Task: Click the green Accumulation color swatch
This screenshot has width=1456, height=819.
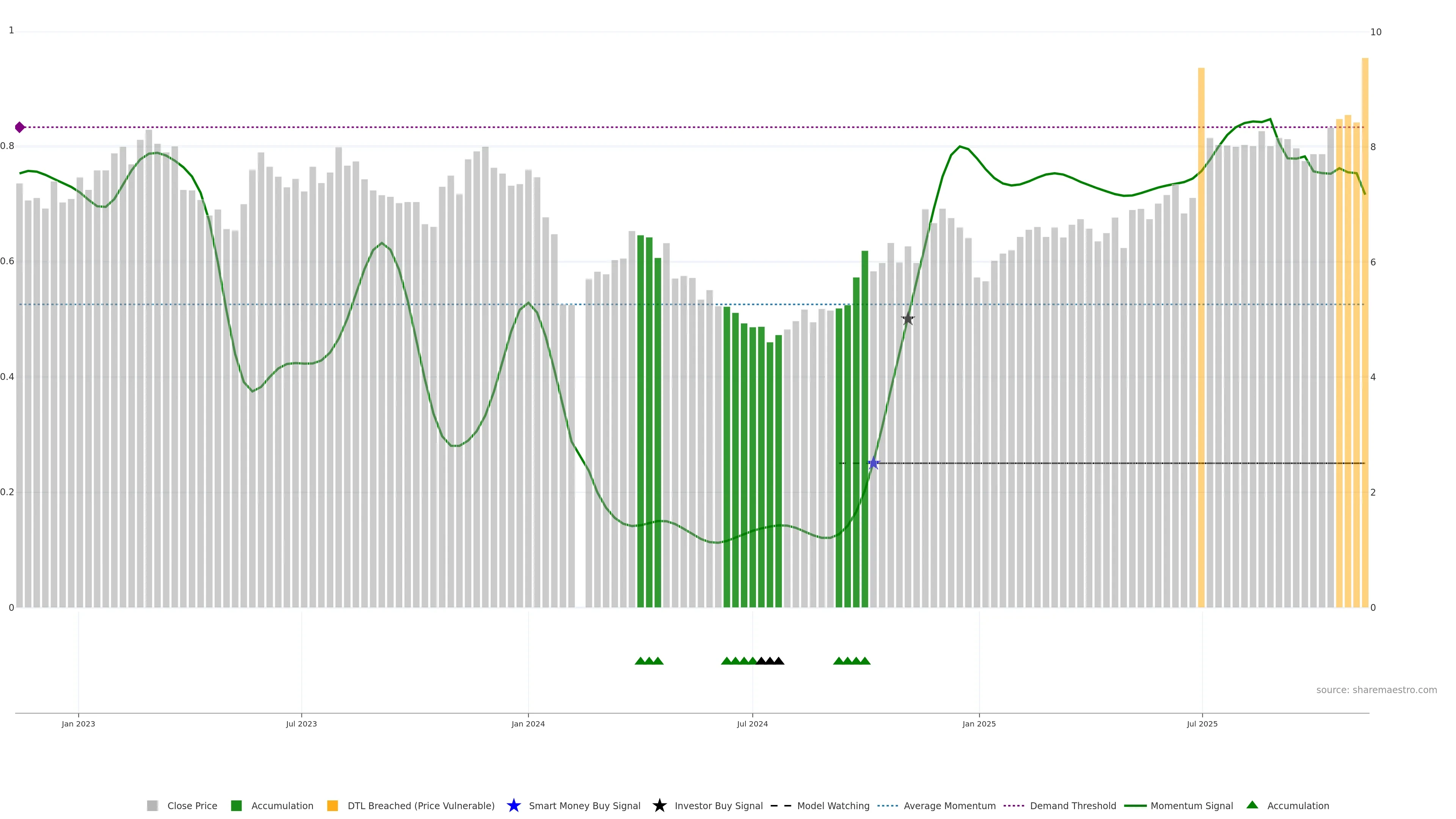Action: click(236, 805)
